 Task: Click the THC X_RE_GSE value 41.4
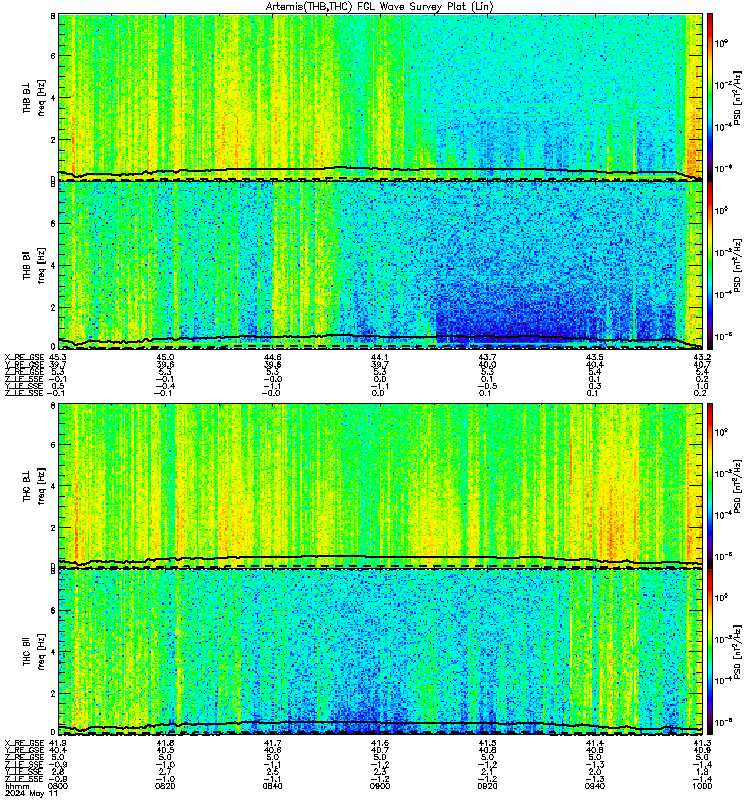[594, 743]
